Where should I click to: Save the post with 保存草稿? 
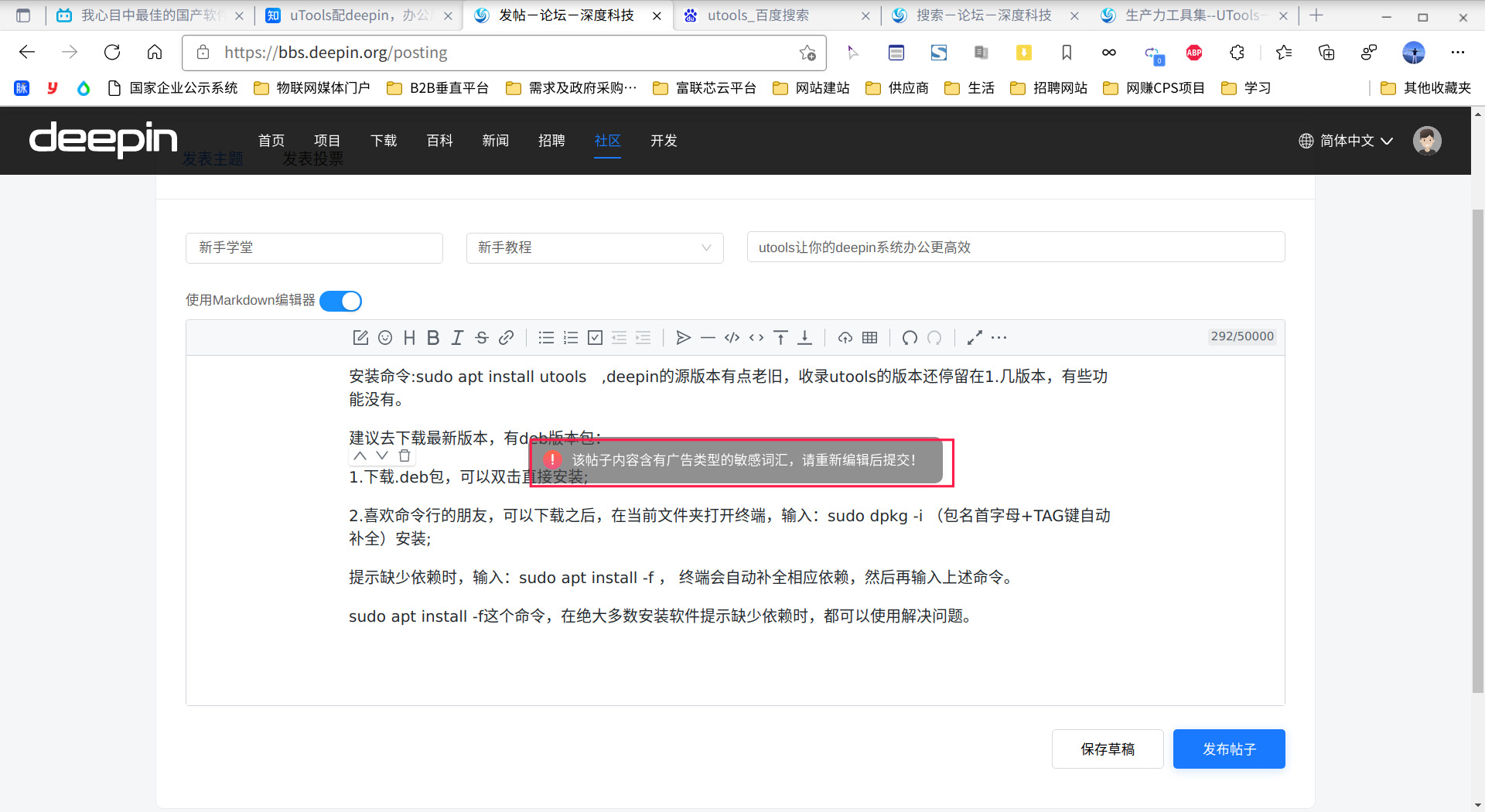pos(1107,749)
